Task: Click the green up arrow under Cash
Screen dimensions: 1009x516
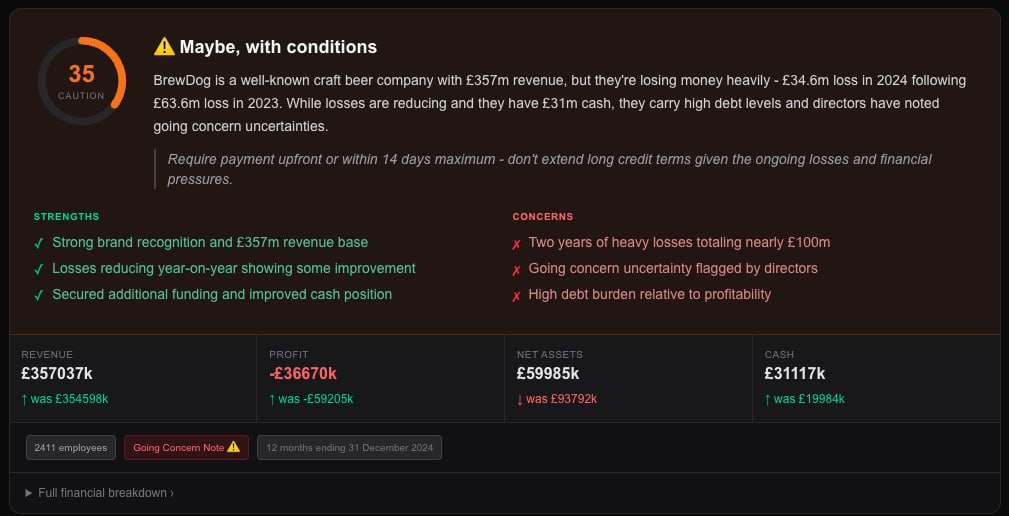Action: [x=768, y=399]
